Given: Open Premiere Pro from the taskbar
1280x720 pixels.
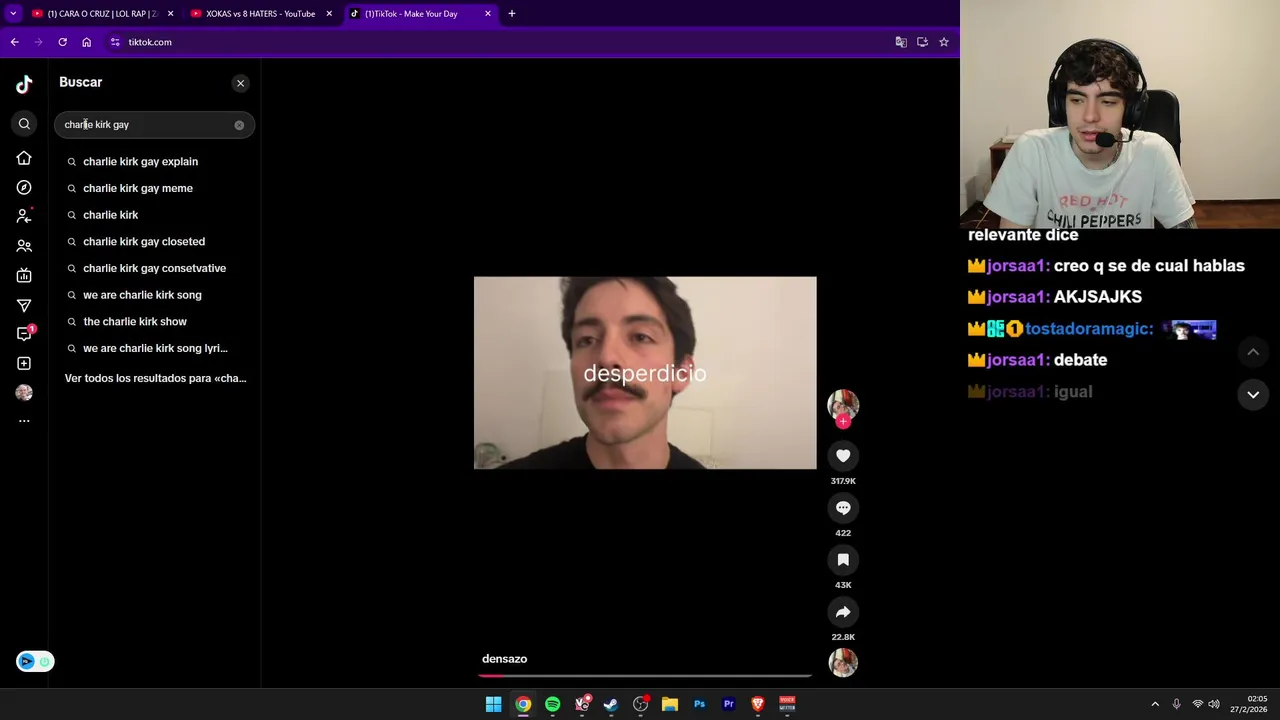Looking at the screenshot, I should tap(728, 704).
